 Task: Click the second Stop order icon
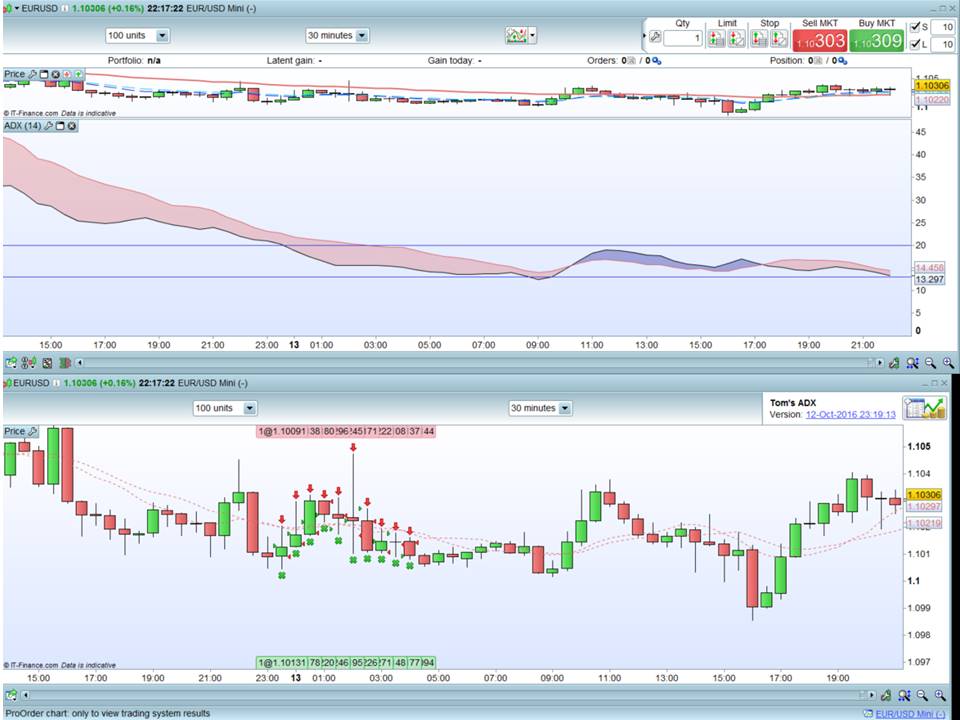coord(779,39)
